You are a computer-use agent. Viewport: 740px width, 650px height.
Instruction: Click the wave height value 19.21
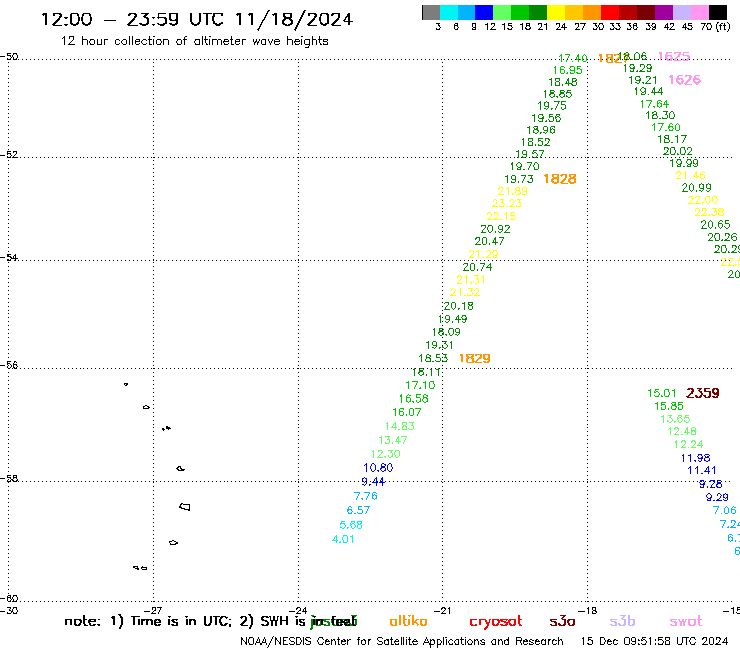click(x=643, y=80)
